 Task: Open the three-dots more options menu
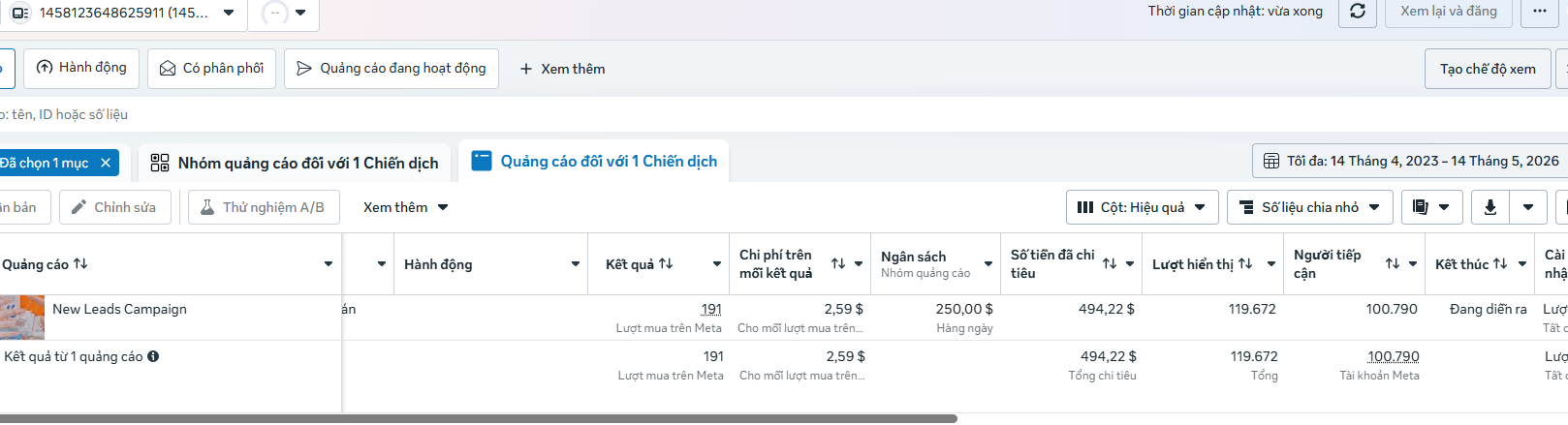click(x=1540, y=12)
